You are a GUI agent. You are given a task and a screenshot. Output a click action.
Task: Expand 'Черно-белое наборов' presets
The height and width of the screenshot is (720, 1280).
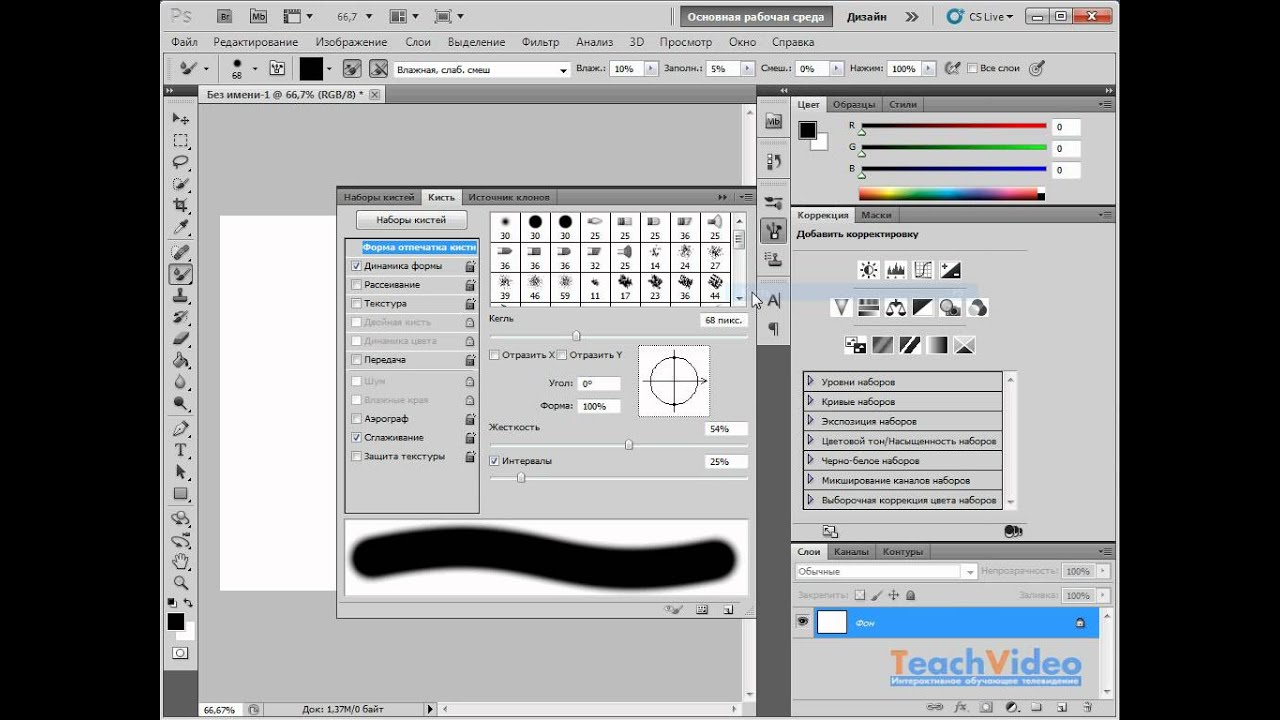coord(811,460)
